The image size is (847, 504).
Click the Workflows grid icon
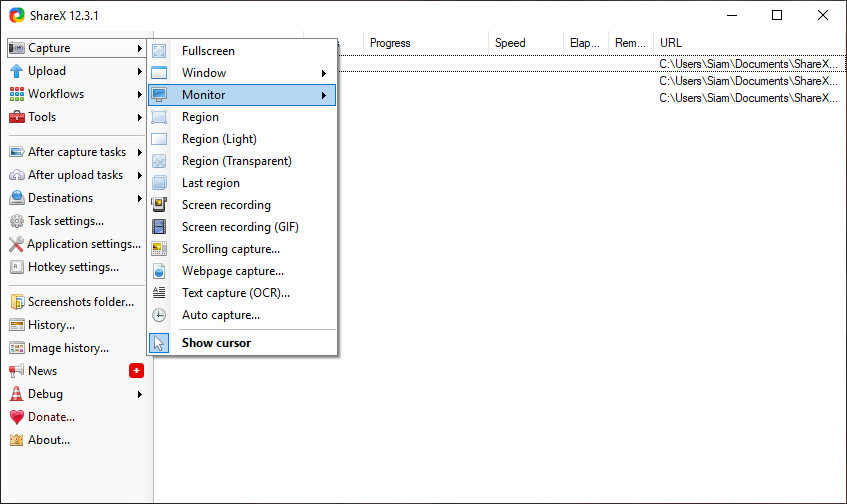[x=17, y=94]
